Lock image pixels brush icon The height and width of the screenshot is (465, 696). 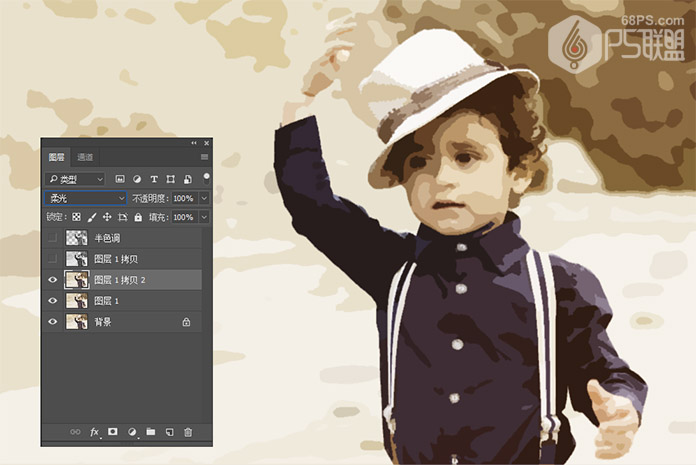(91, 217)
